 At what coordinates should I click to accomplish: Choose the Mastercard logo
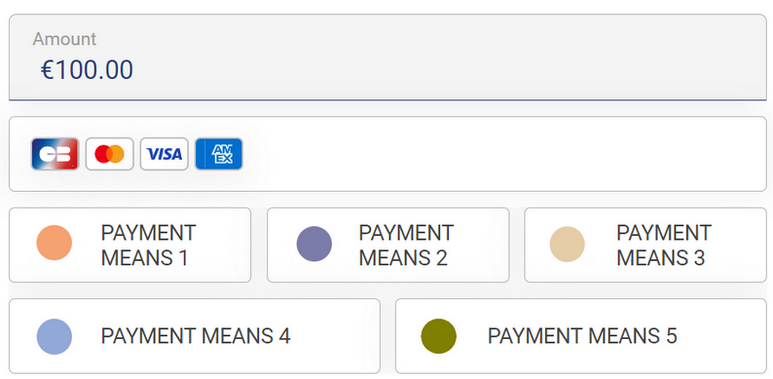click(x=109, y=154)
